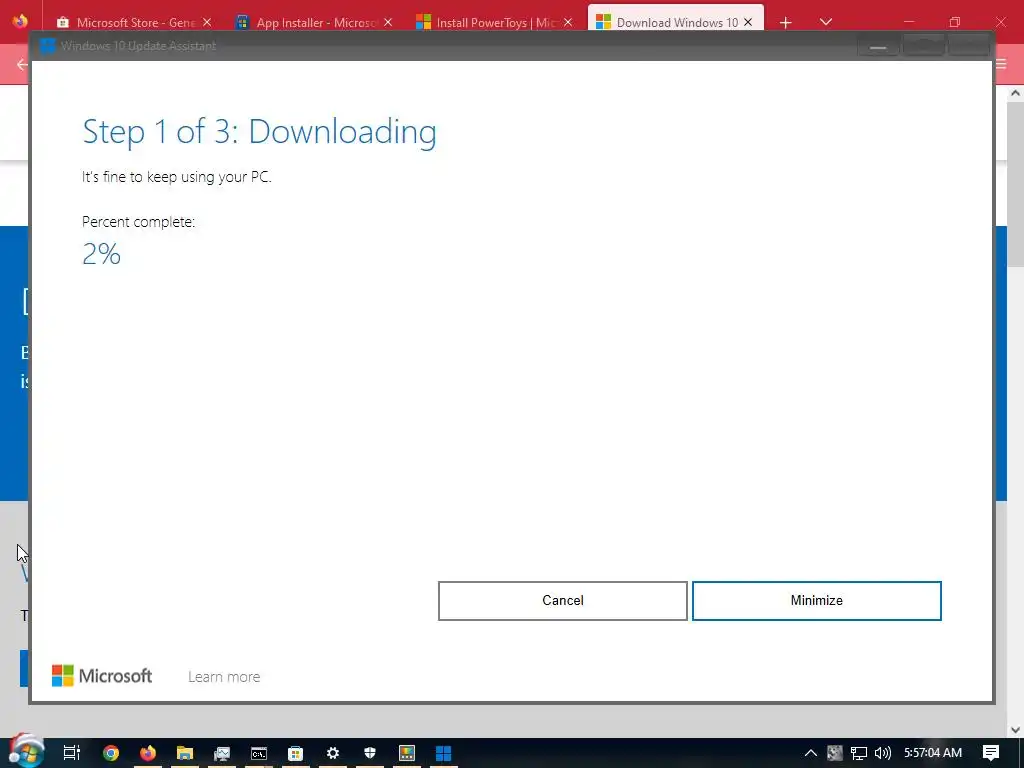The height and width of the screenshot is (768, 1024).
Task: Open the Firefox hamburger menu
Action: point(1002,64)
